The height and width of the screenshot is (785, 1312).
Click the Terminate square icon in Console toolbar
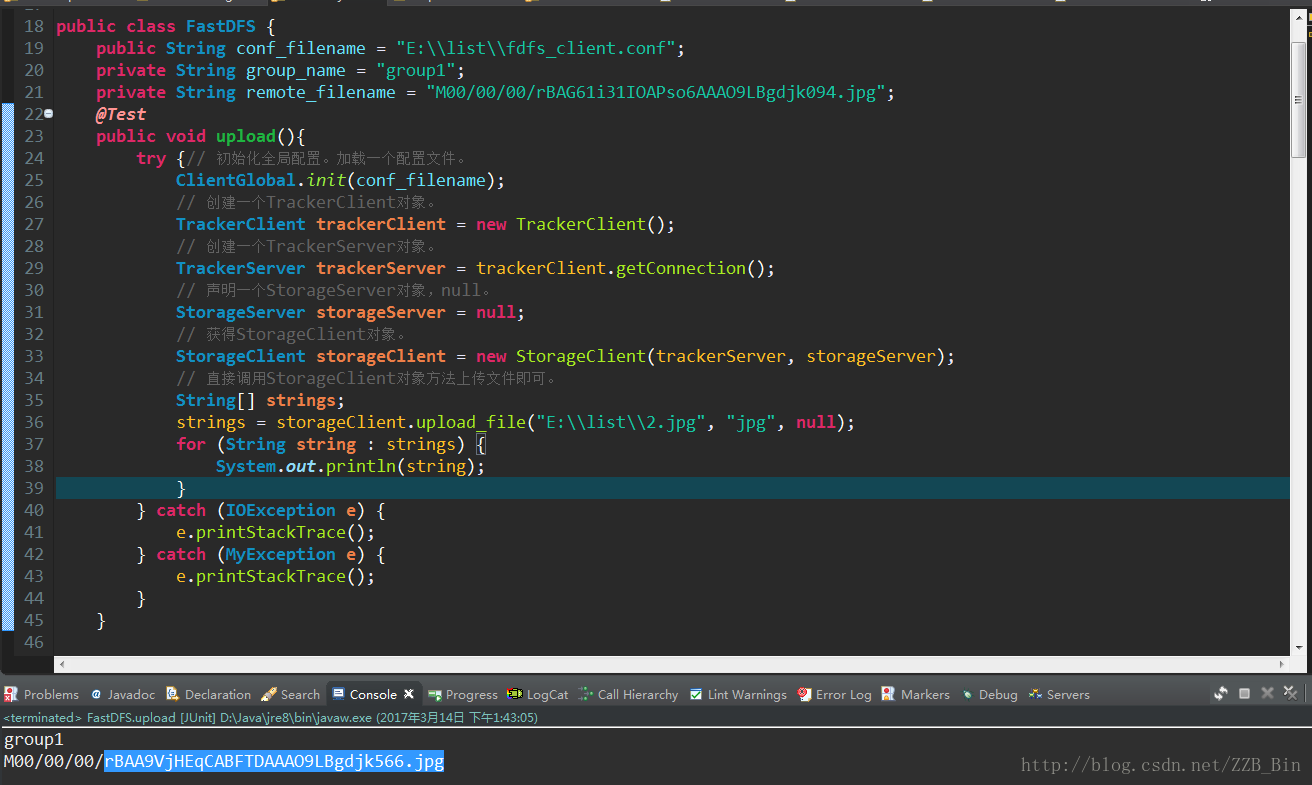1245,693
